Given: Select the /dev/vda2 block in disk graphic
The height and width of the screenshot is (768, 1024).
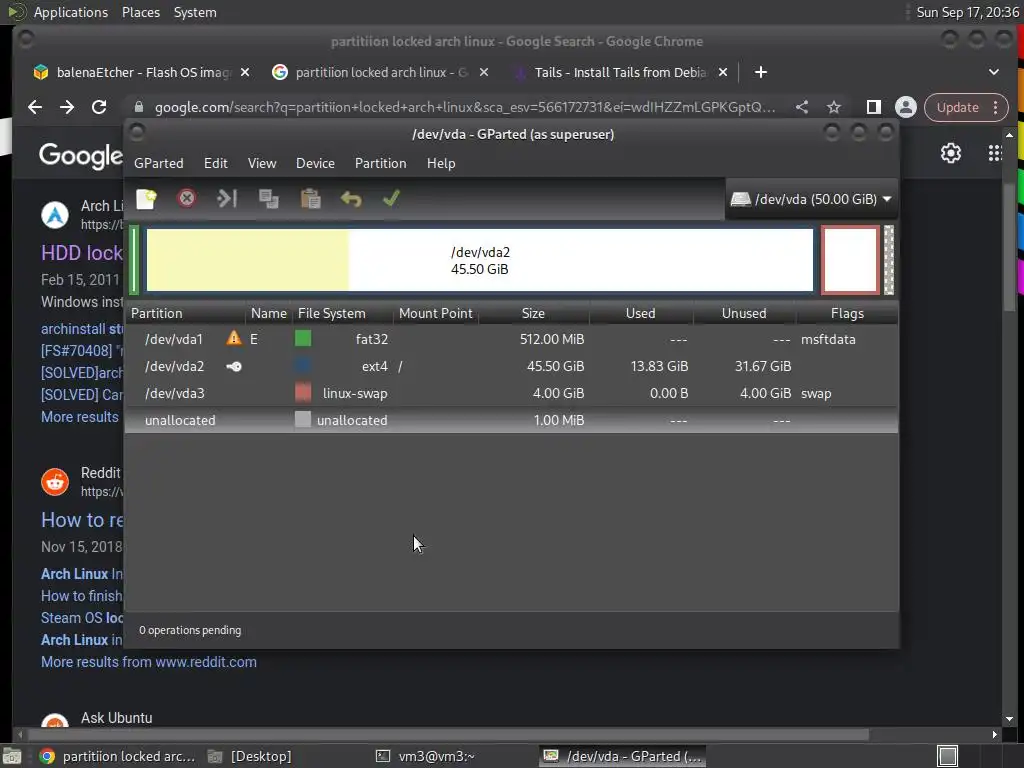Looking at the screenshot, I should tap(479, 260).
